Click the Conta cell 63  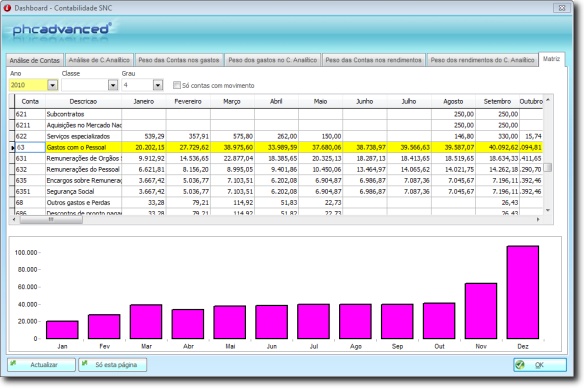(30, 148)
